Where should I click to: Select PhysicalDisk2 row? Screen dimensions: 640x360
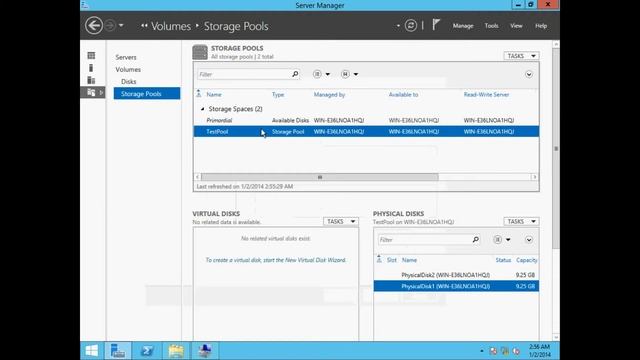point(456,275)
